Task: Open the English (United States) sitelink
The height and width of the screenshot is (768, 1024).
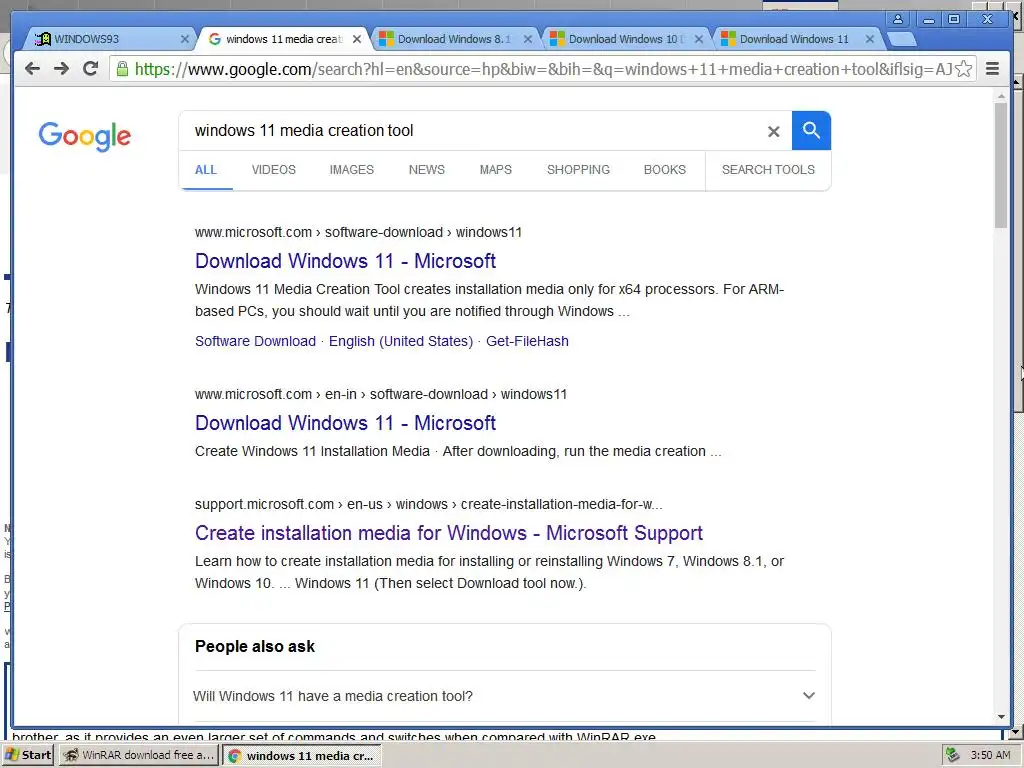Action: point(401,342)
